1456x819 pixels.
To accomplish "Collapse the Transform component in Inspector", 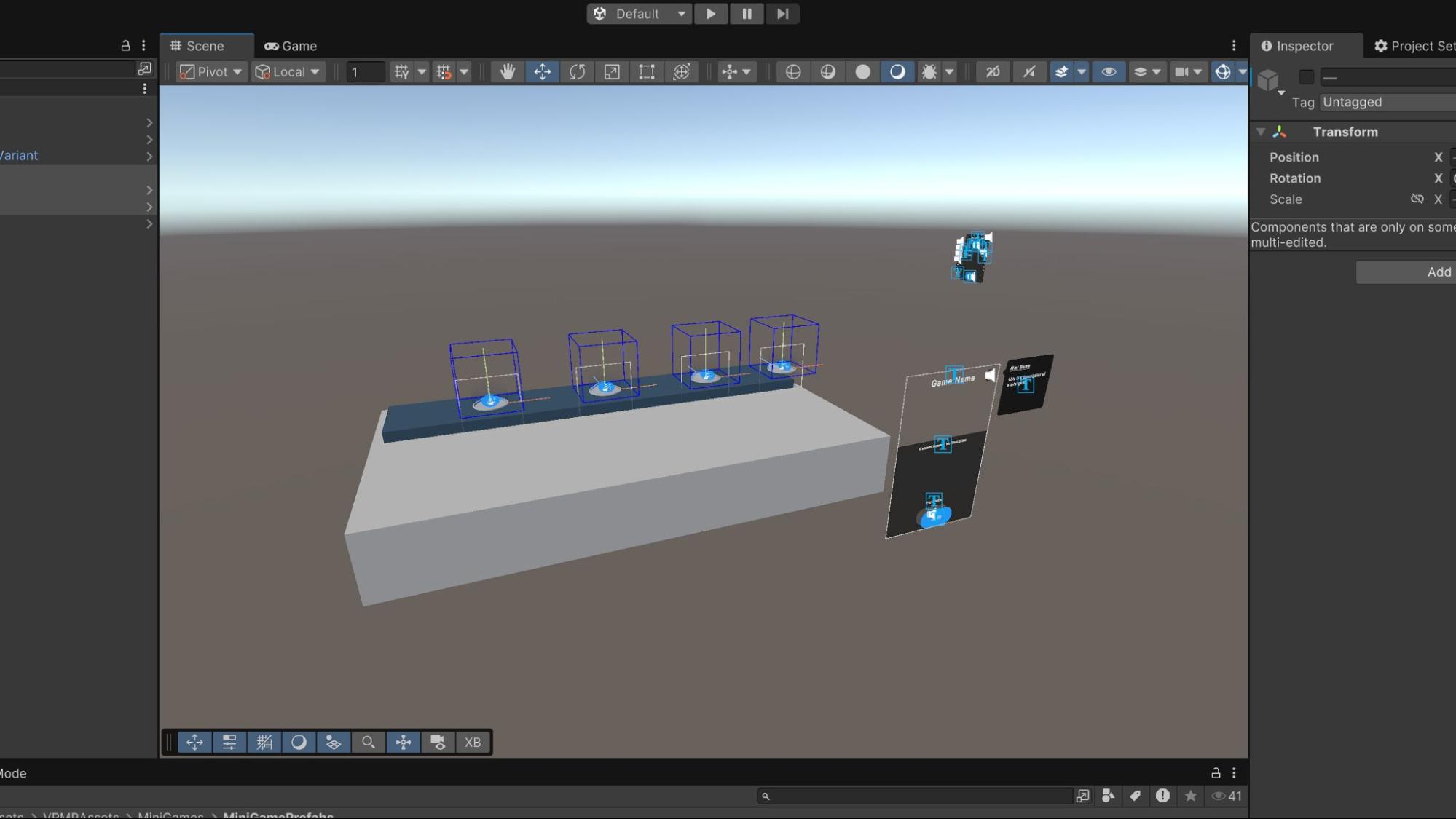I will pos(1261,132).
